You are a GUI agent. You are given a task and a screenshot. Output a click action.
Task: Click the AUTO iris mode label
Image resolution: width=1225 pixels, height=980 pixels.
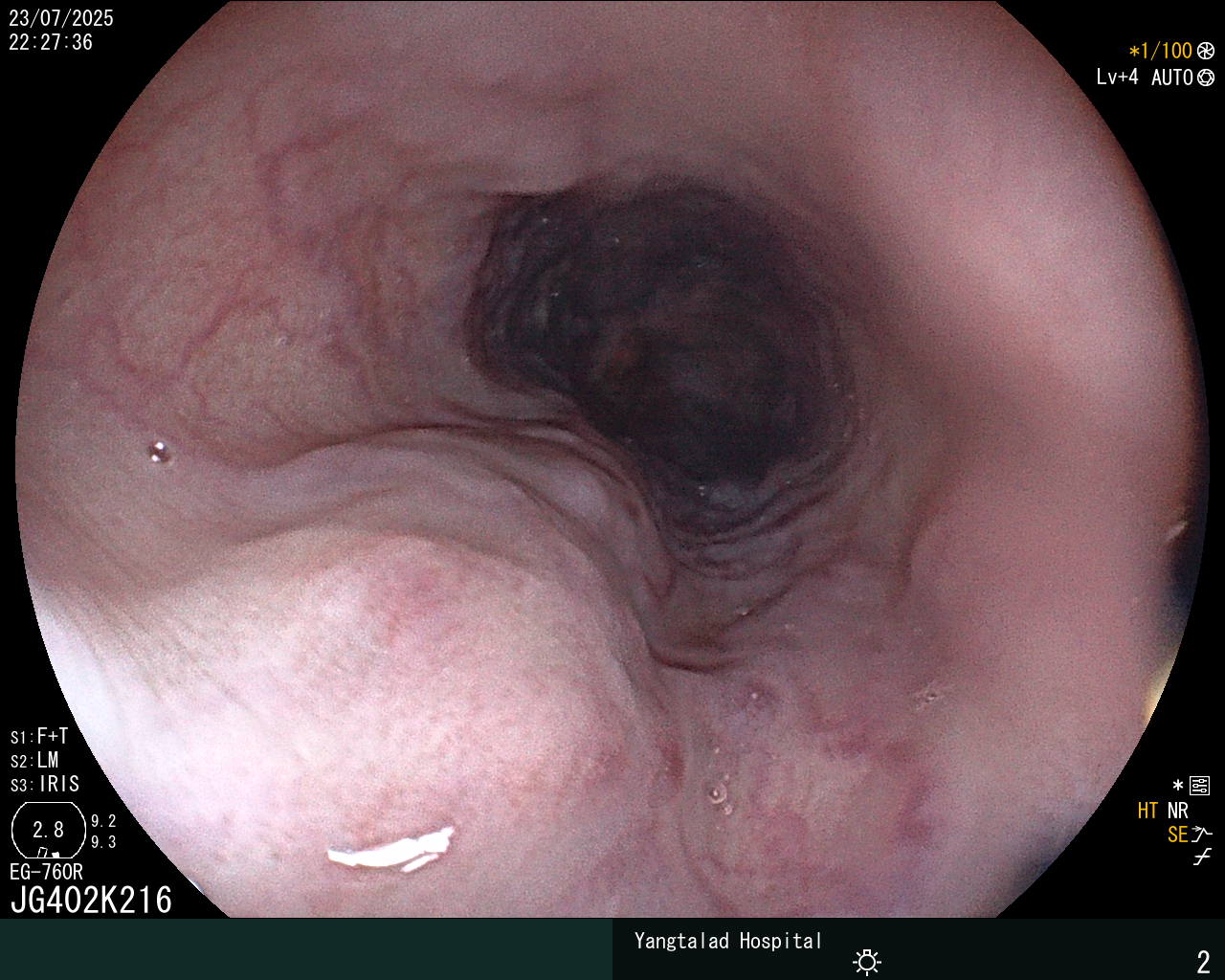[1172, 78]
